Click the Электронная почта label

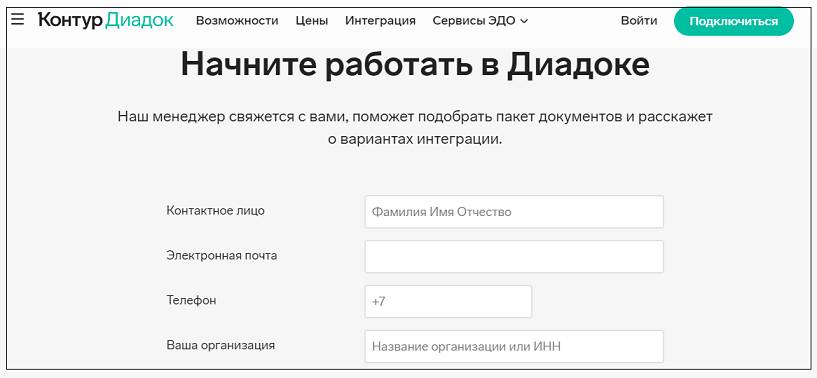pyautogui.click(x=221, y=255)
